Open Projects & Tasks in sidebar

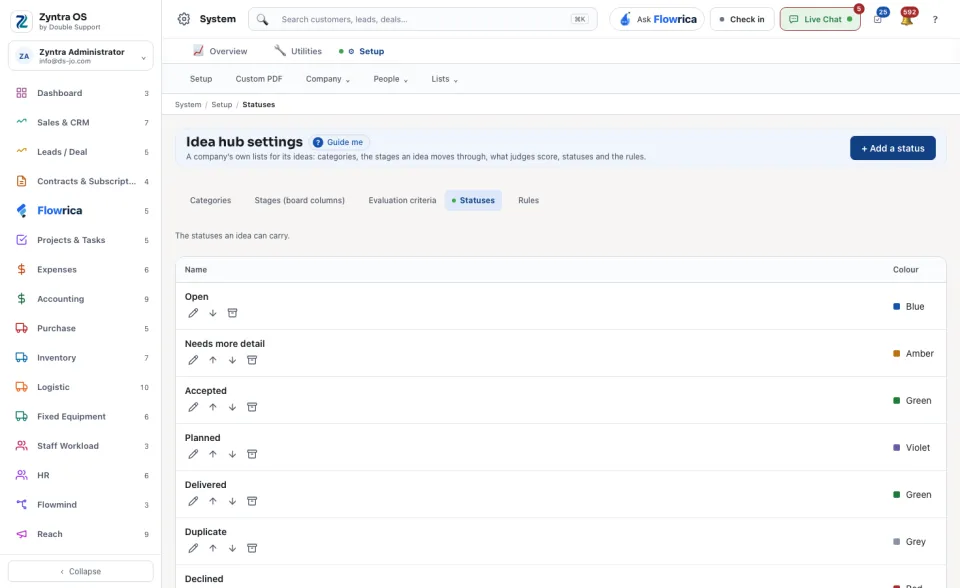pyautogui.click(x=81, y=240)
